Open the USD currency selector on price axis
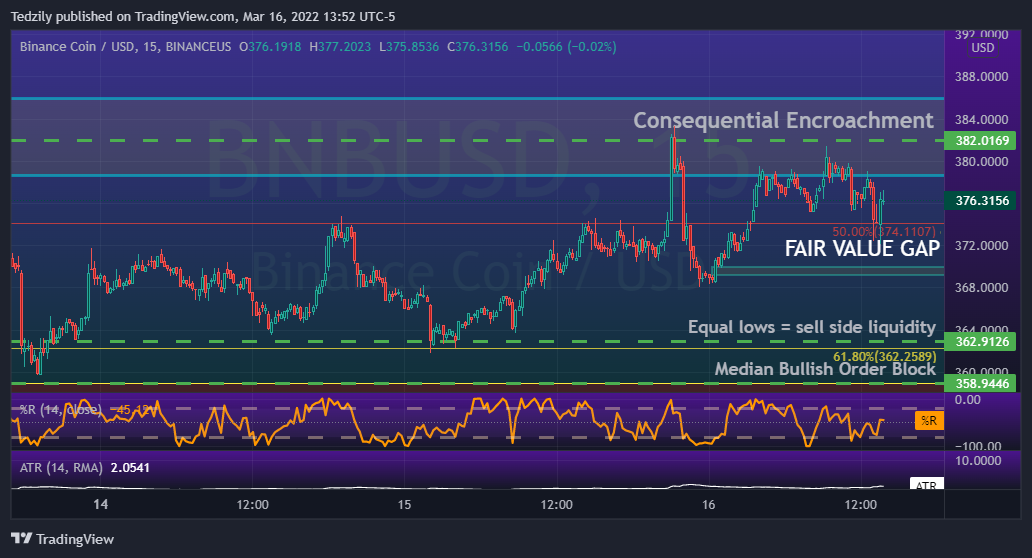Viewport: 1032px width, 558px height. (x=983, y=48)
